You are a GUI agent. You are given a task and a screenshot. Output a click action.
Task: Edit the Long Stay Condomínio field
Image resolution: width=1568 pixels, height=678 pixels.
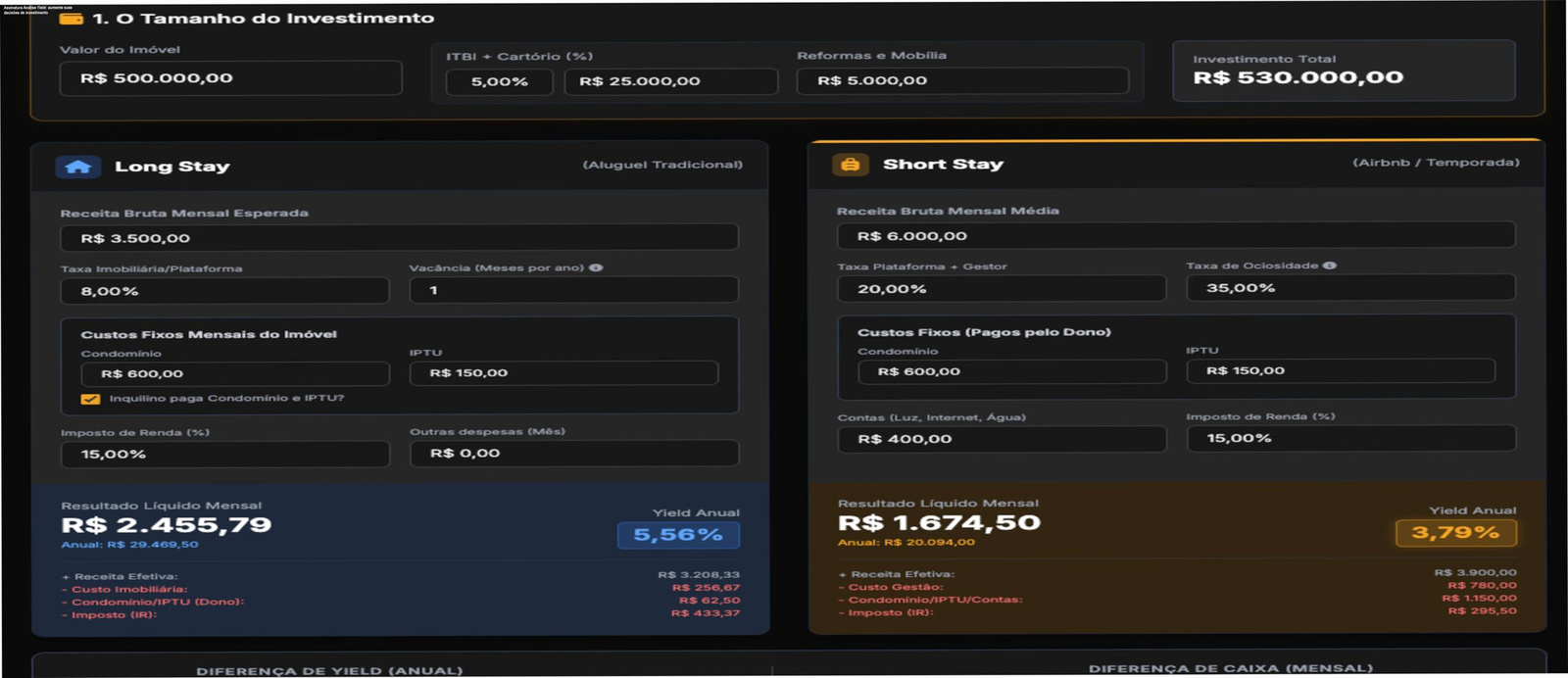click(235, 374)
